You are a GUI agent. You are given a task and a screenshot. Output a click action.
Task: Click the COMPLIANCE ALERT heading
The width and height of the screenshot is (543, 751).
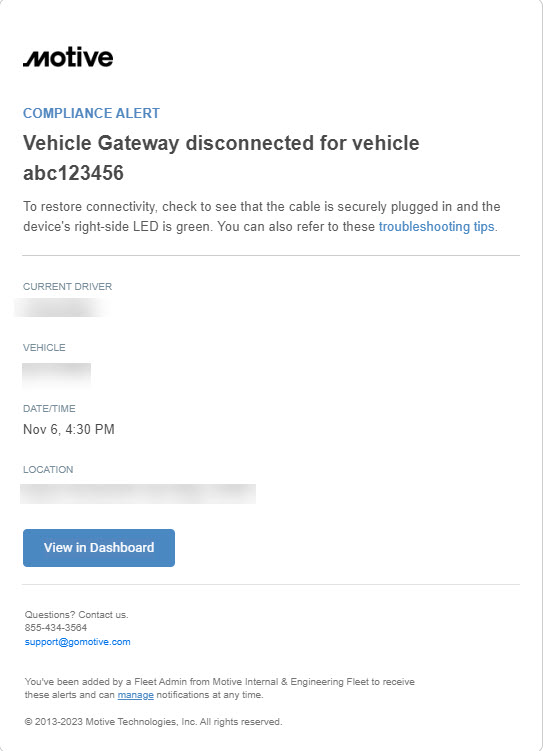[91, 113]
